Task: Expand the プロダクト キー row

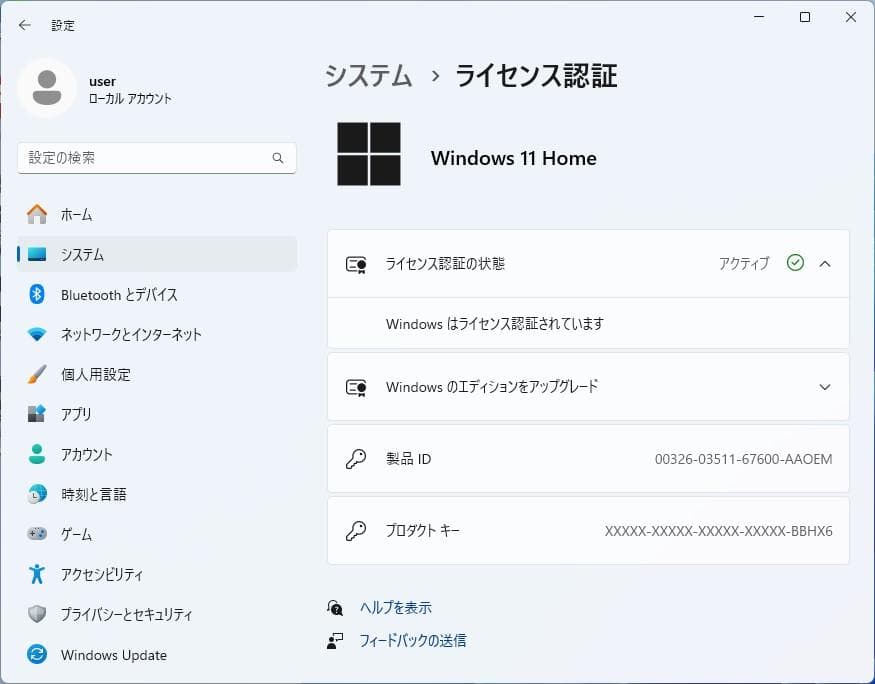Action: [x=588, y=532]
